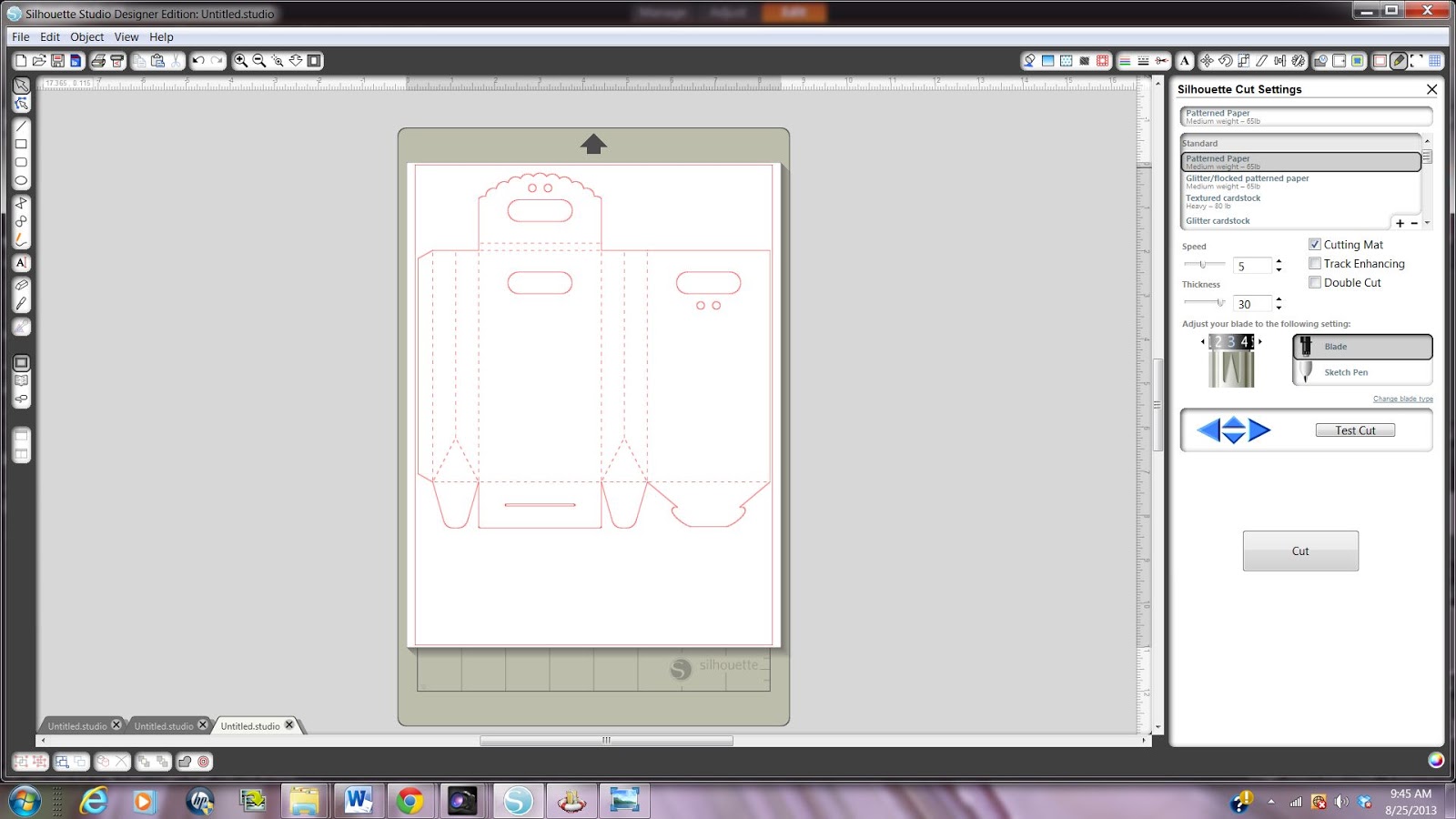Screen dimensions: 1456x819
Task: Add a material type with the plus button
Action: click(x=1400, y=223)
